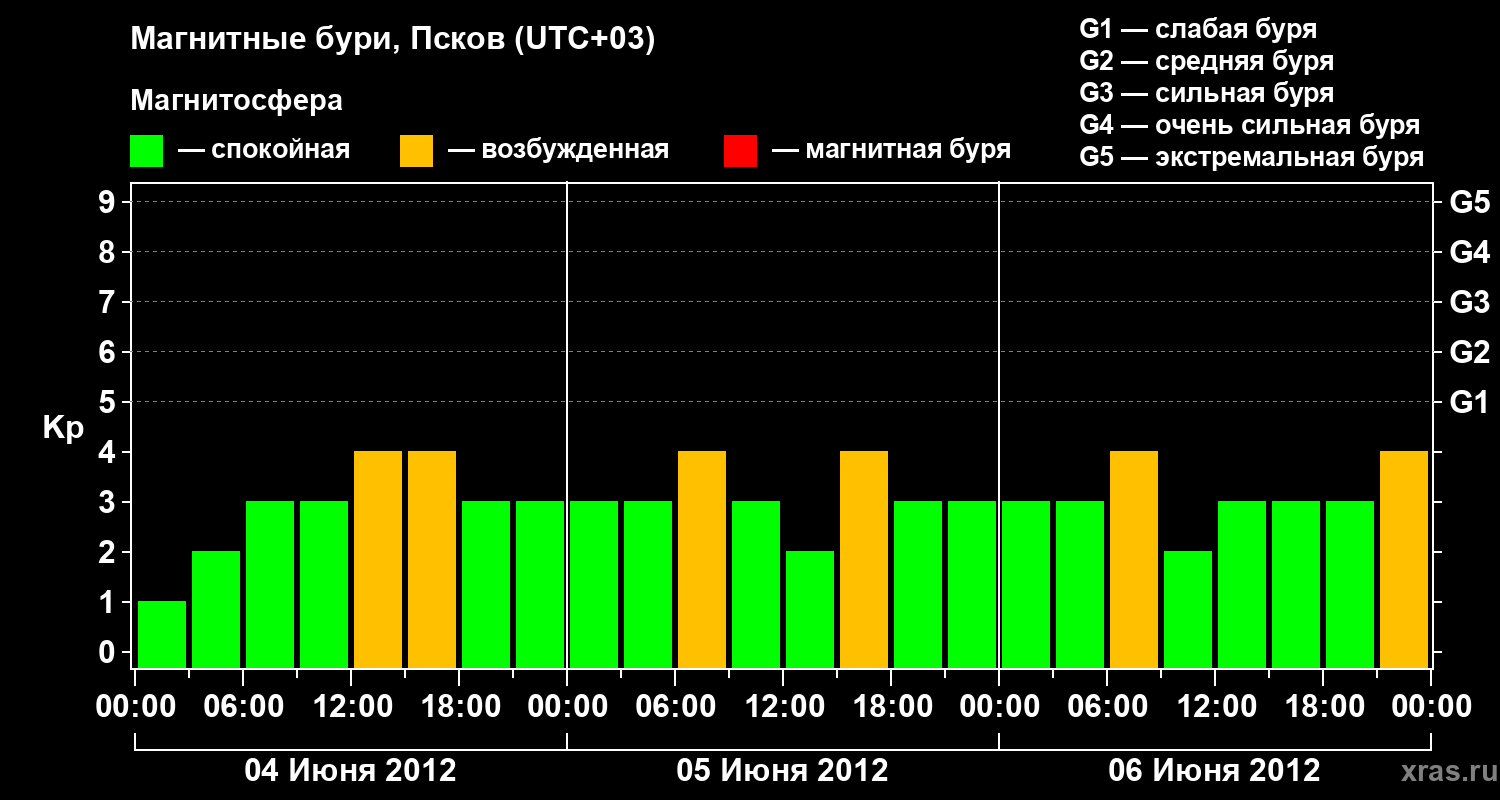Image resolution: width=1500 pixels, height=800 pixels.
Task: Click the orange 'возбужденная' legend swatch
Action: point(416,151)
